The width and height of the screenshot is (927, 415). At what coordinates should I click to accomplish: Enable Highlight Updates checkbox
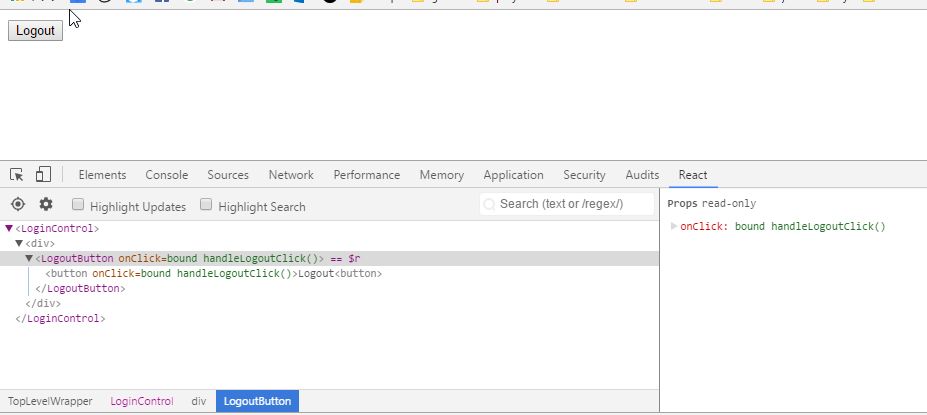(x=77, y=205)
